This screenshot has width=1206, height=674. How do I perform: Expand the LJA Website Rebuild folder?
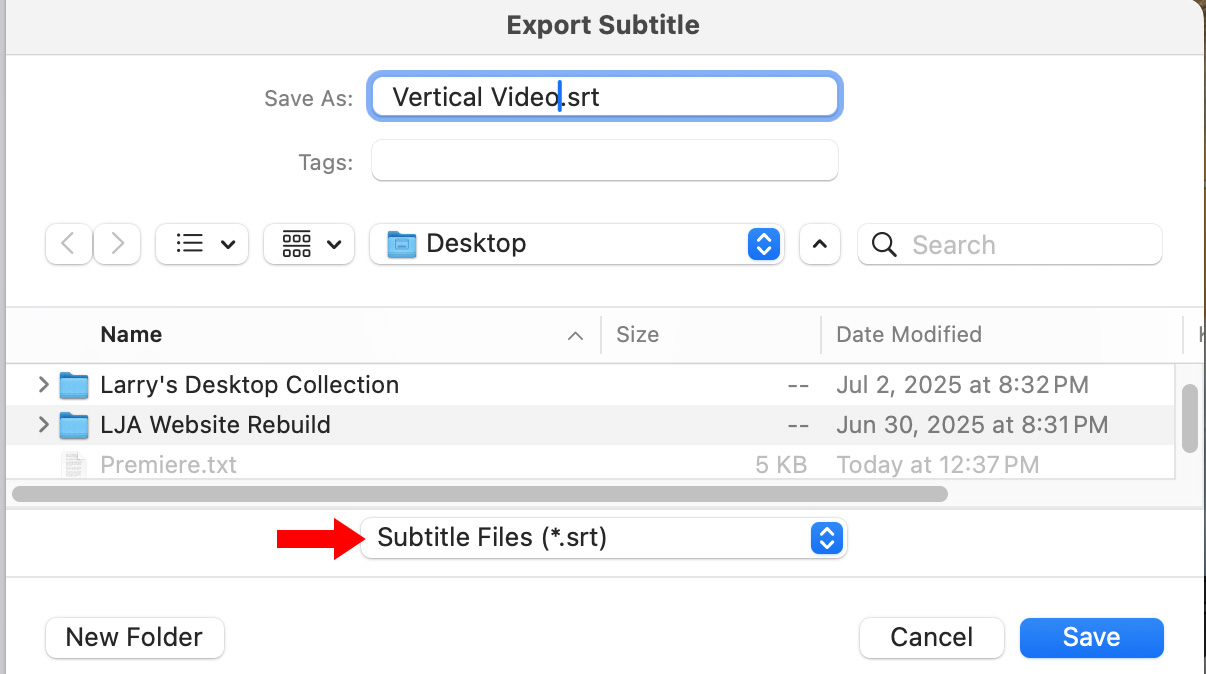(x=43, y=425)
